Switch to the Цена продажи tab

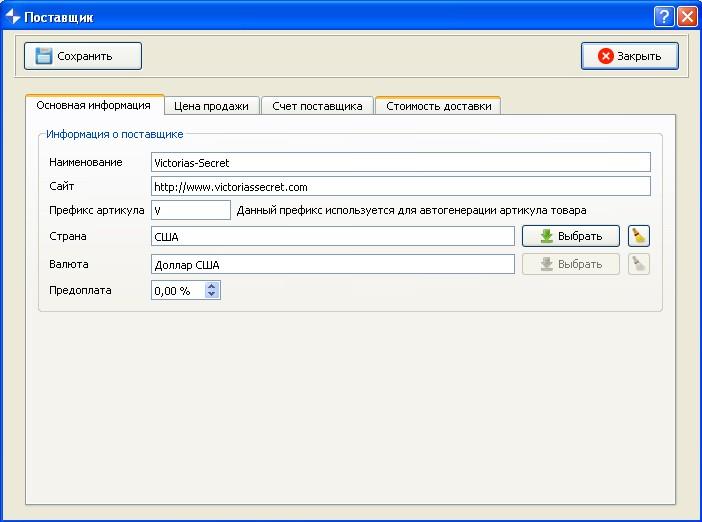(x=211, y=106)
